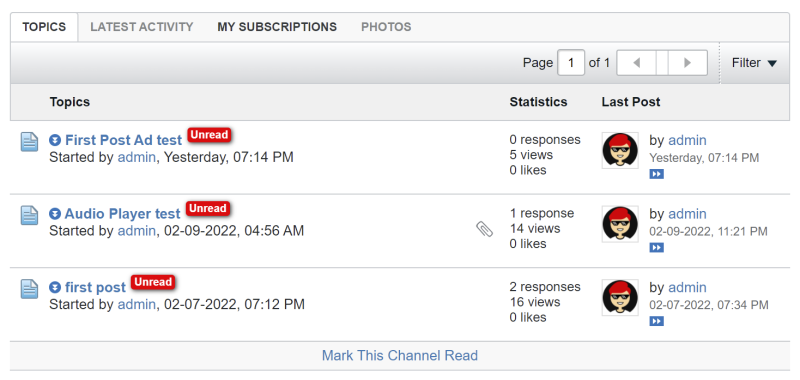Expand preview arrow for first post topic
This screenshot has height=380, width=800.
[55, 287]
